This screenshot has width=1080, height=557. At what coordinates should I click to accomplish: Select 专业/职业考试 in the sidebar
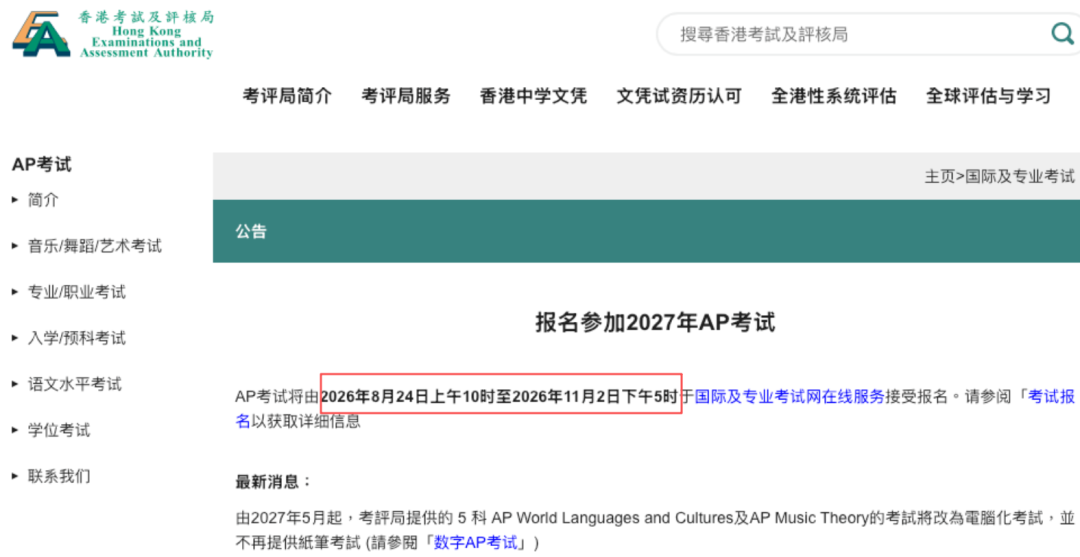[x=76, y=292]
